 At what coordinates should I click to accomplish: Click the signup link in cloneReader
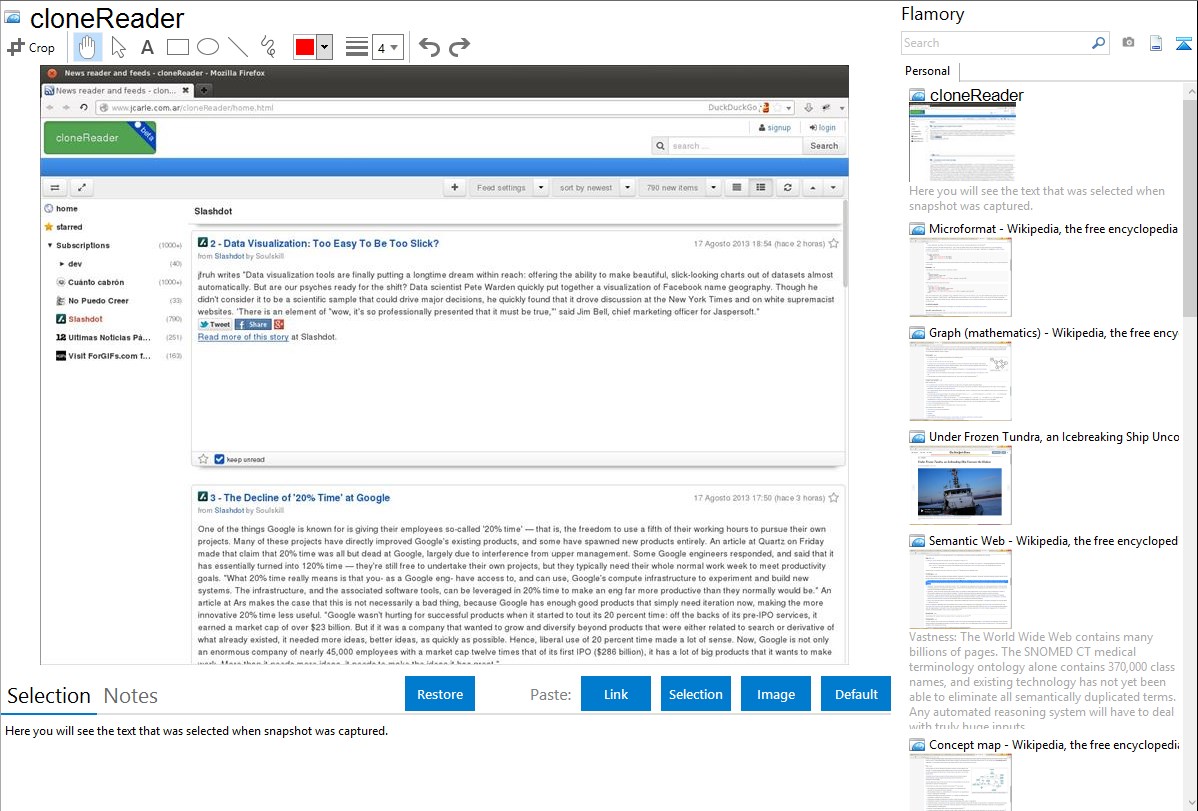tap(775, 128)
